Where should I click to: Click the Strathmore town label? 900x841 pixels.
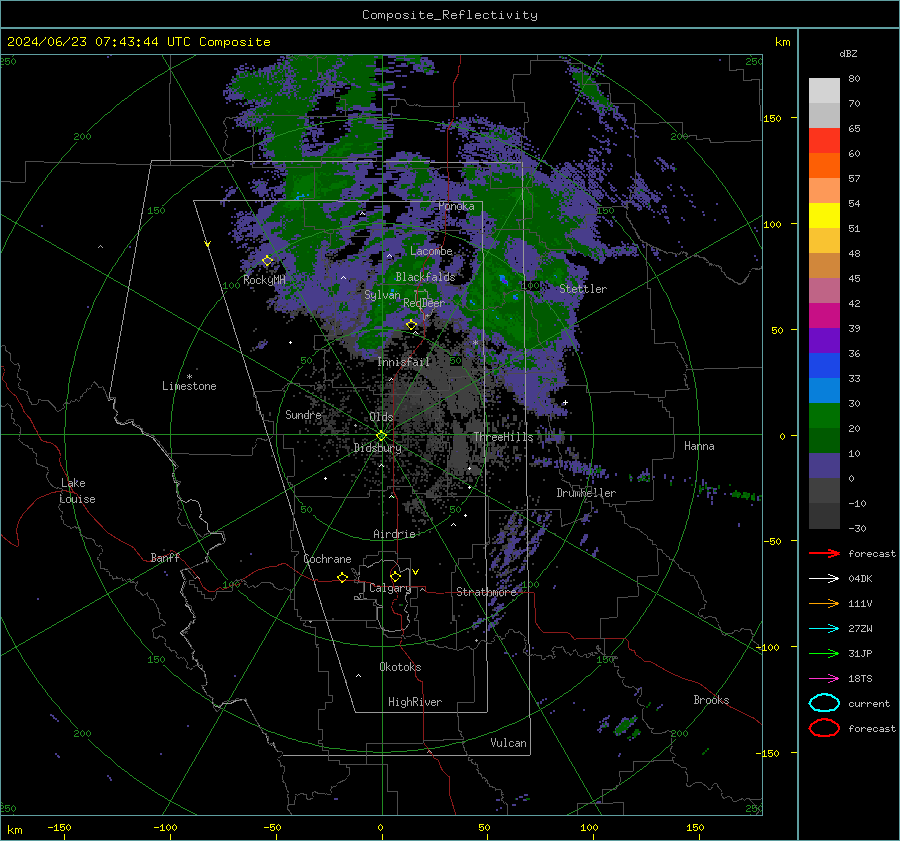(486, 592)
